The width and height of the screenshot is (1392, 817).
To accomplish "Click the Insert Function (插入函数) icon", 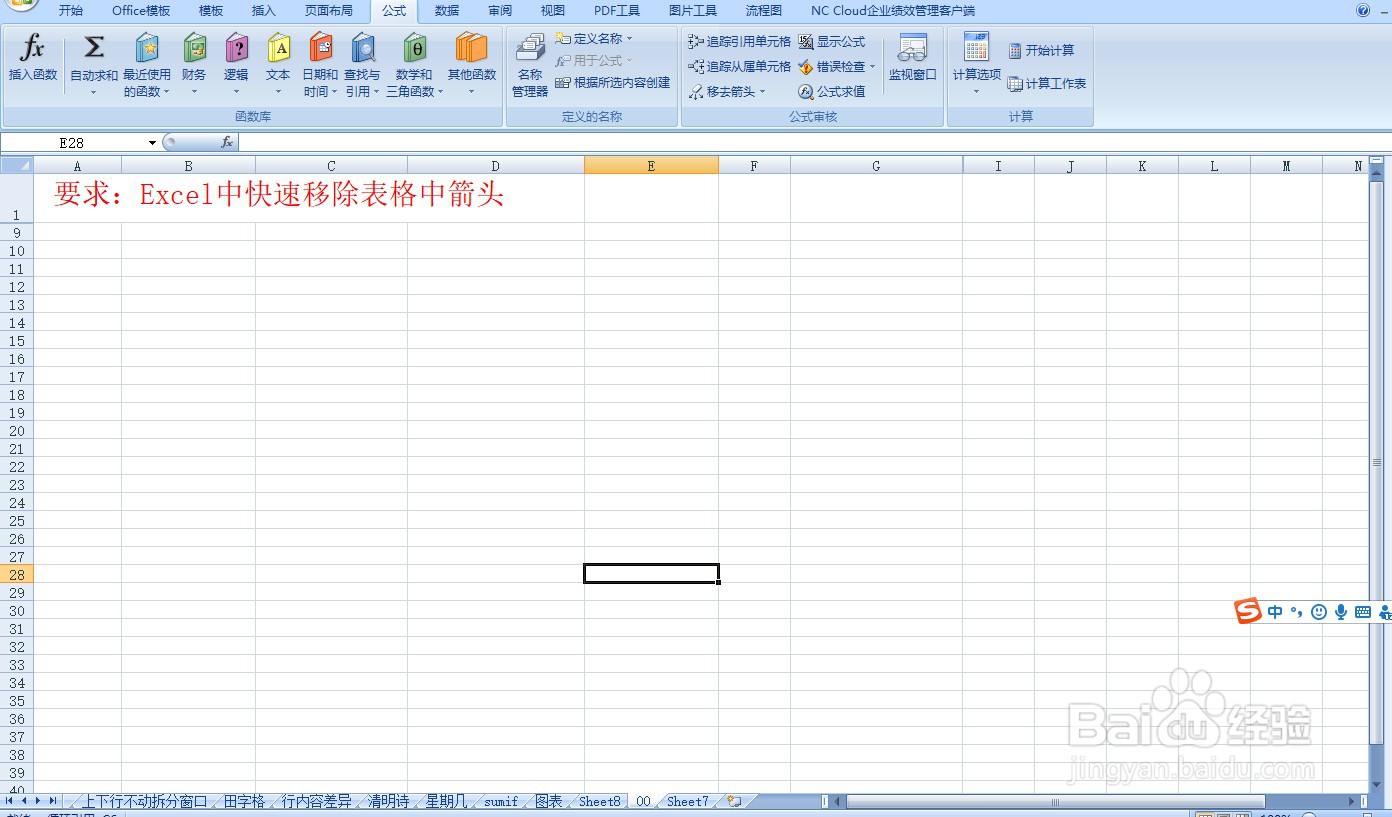I will coord(33,47).
